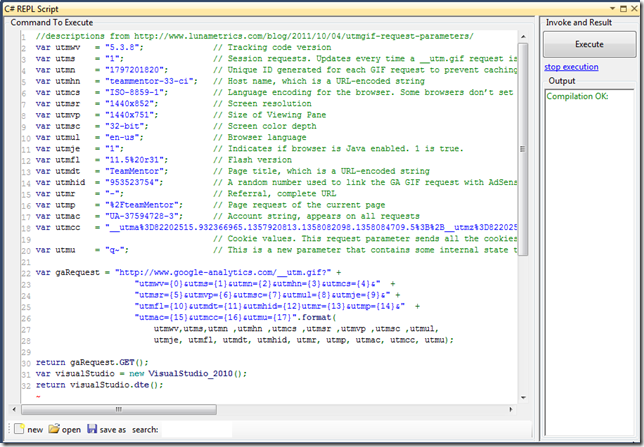644x447 pixels.
Task: Close the C# REPL Script panel
Action: (x=634, y=6)
